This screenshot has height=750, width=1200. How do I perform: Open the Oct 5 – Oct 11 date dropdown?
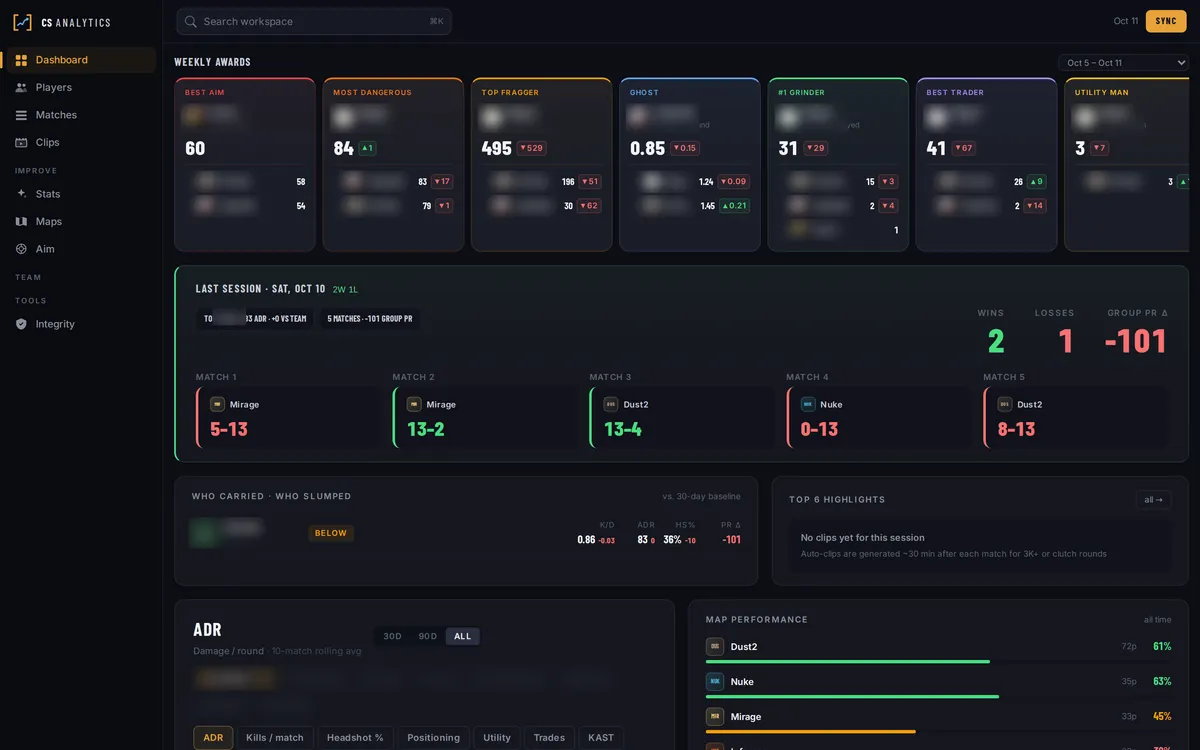pyautogui.click(x=1124, y=62)
